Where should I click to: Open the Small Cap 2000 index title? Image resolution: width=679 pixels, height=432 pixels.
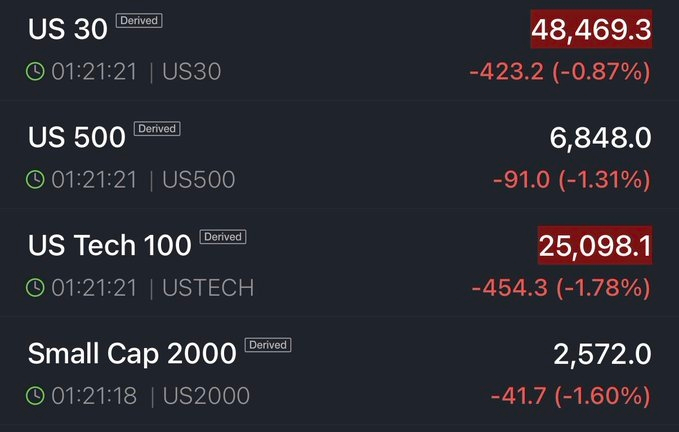(x=132, y=354)
